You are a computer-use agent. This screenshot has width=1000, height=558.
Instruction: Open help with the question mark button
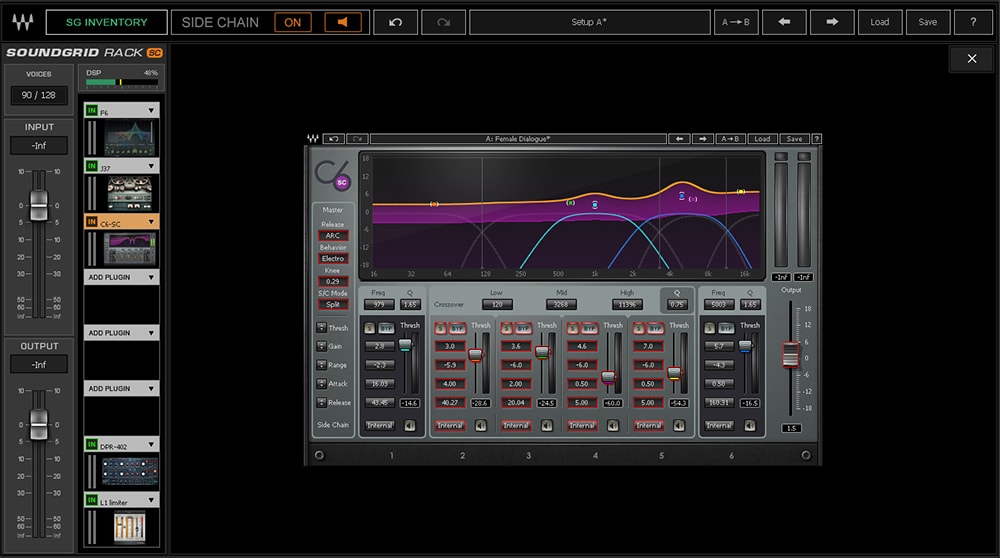coord(973,22)
